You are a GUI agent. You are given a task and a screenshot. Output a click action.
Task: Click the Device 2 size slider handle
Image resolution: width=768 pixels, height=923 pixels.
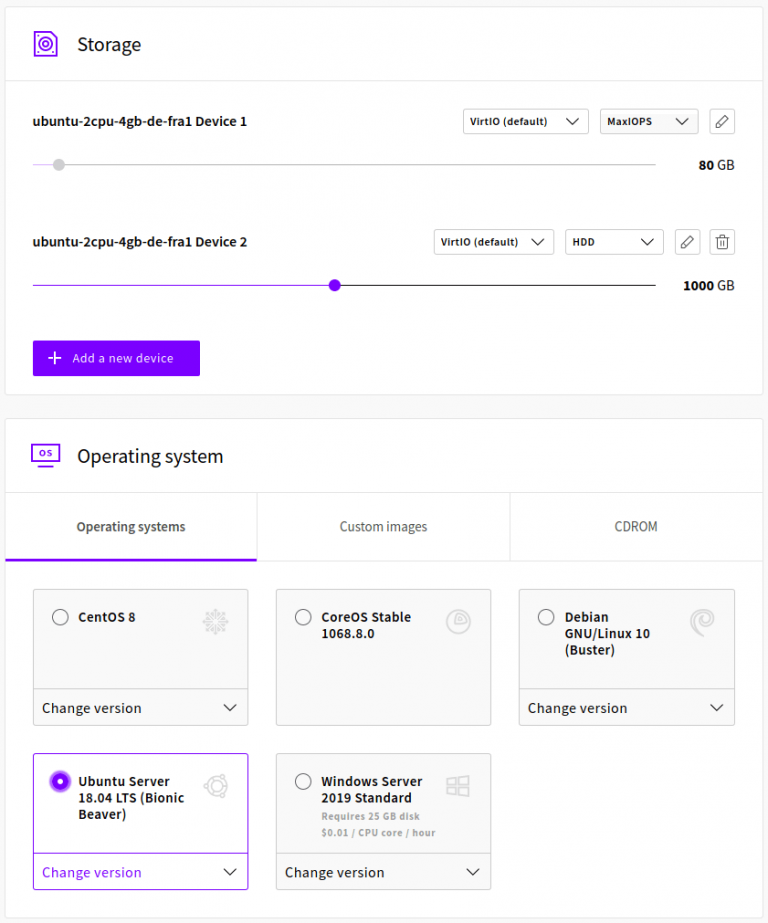[335, 285]
